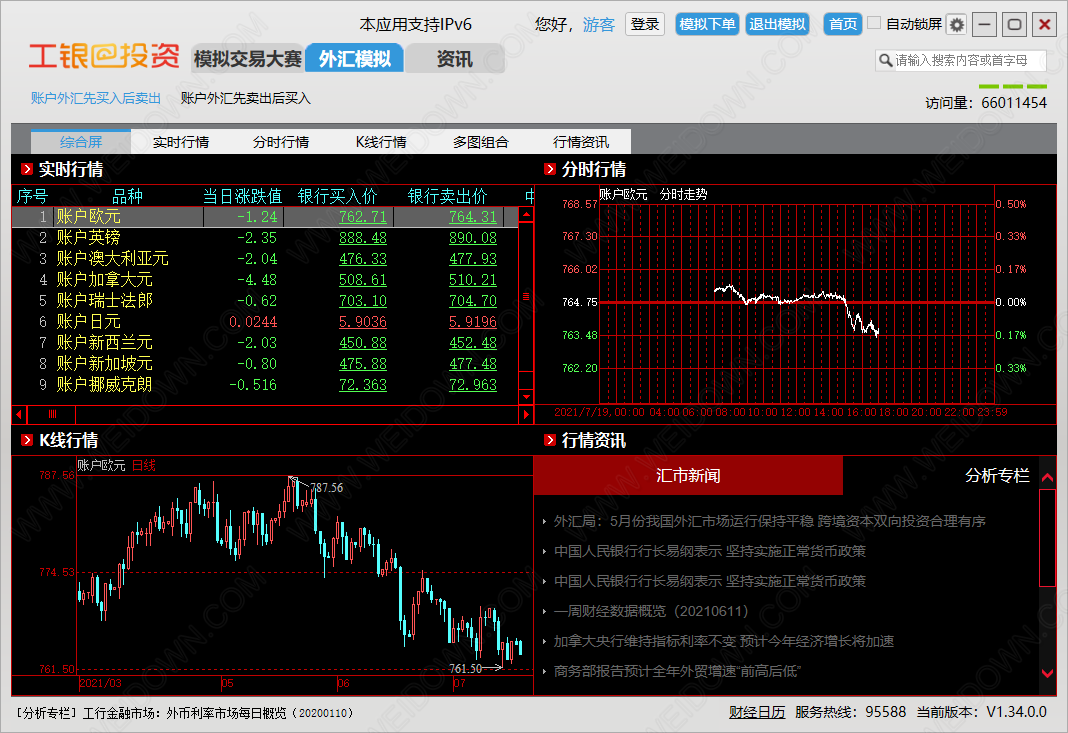
Task: Select the 综合屏 tab
Action: click(x=81, y=142)
